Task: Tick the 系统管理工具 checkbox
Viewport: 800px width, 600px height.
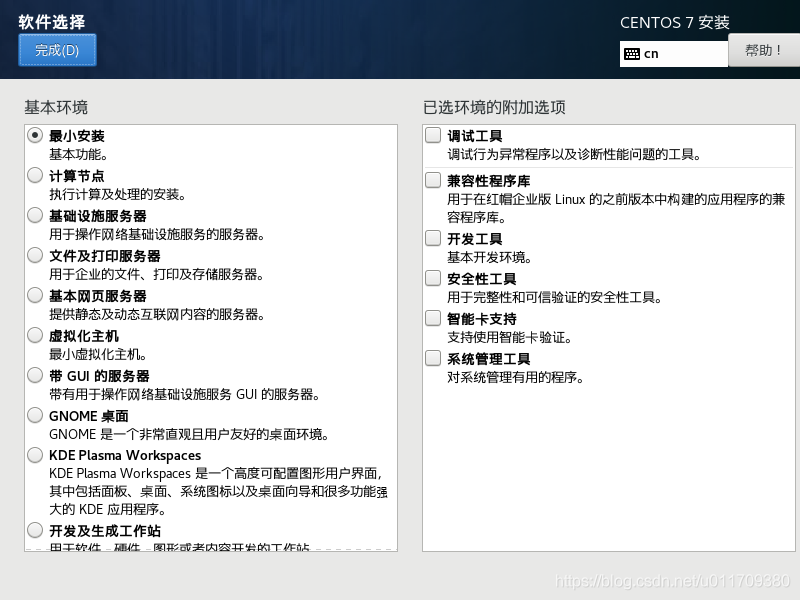Action: [433, 358]
